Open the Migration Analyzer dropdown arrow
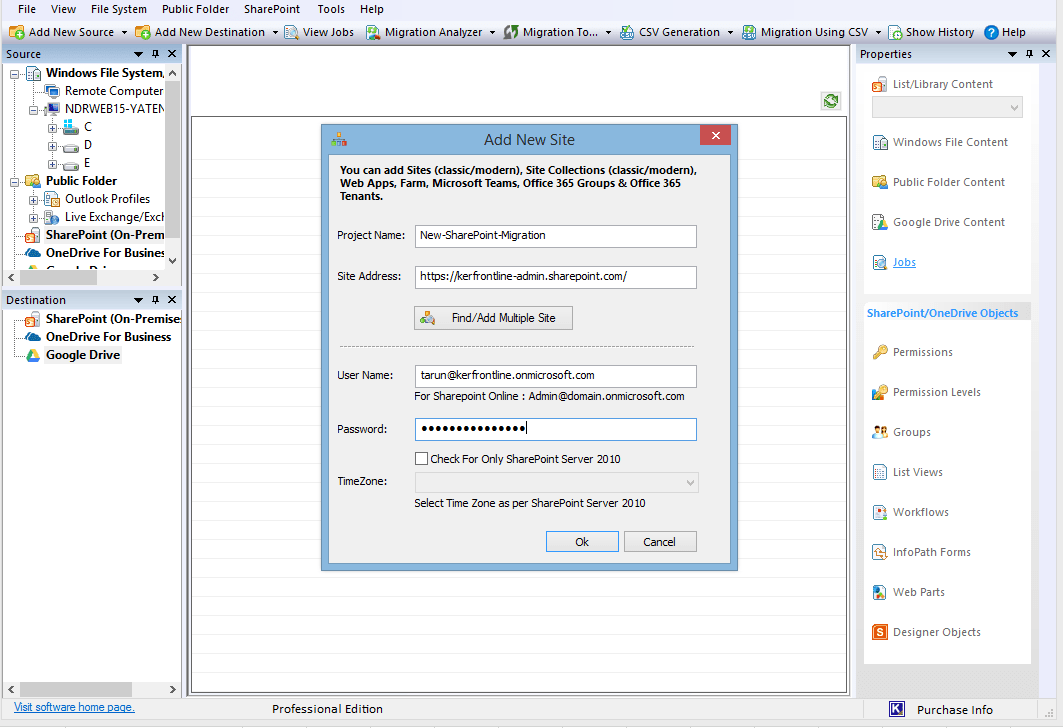This screenshot has width=1063, height=728. [492, 33]
